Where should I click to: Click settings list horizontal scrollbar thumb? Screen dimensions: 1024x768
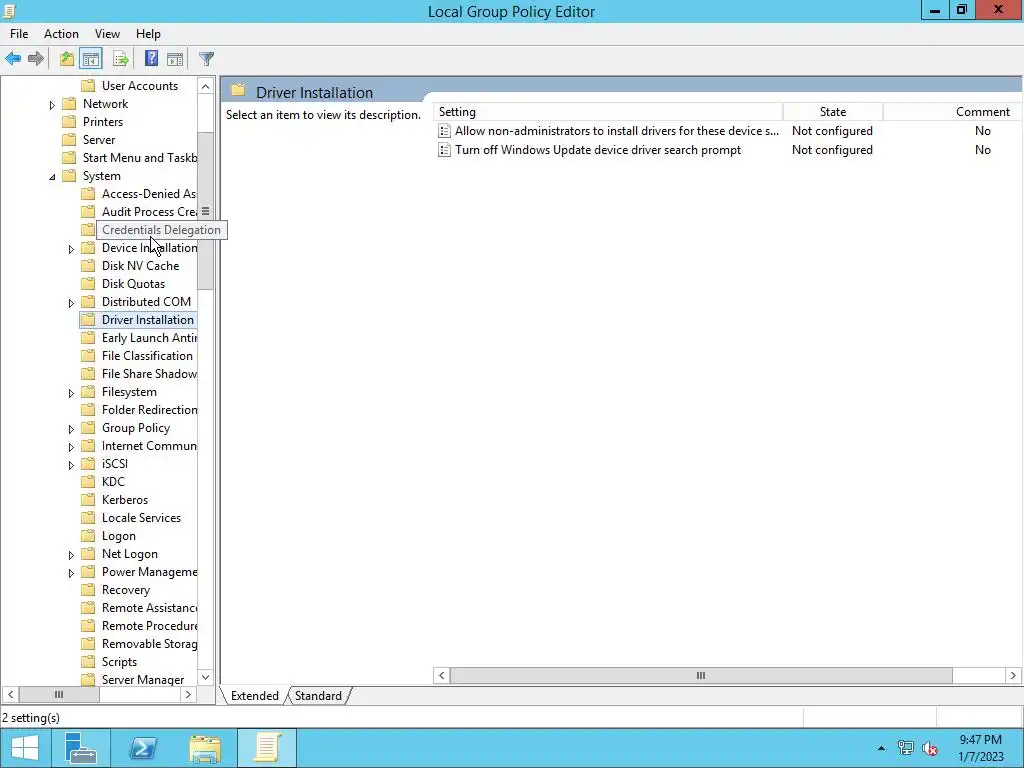coord(701,675)
